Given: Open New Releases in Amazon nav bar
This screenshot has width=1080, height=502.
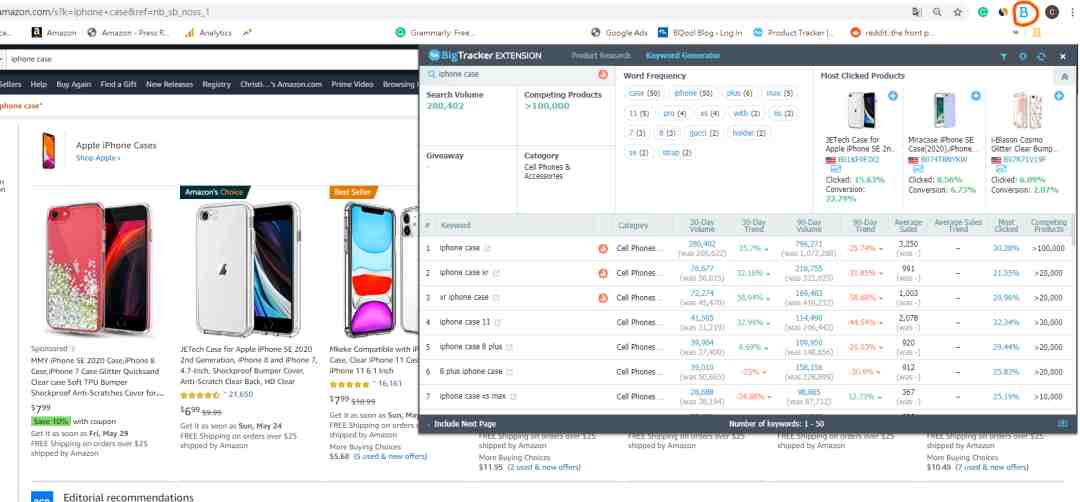Looking at the screenshot, I should pyautogui.click(x=169, y=84).
